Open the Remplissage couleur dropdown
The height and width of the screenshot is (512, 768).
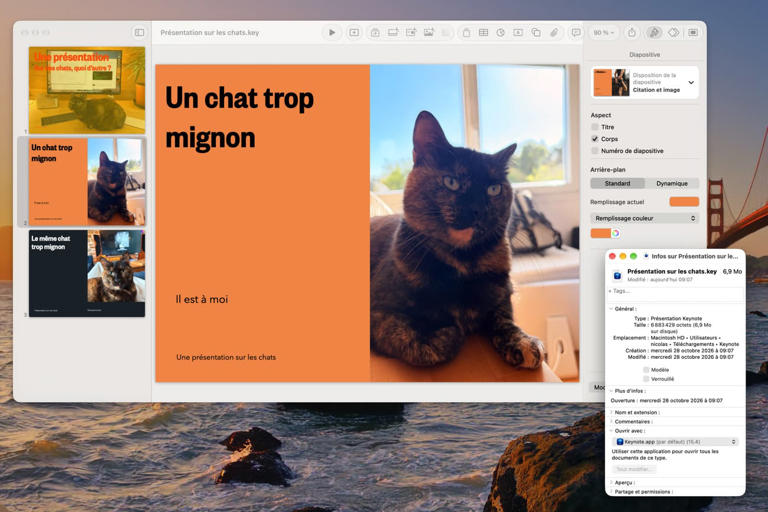tap(645, 218)
